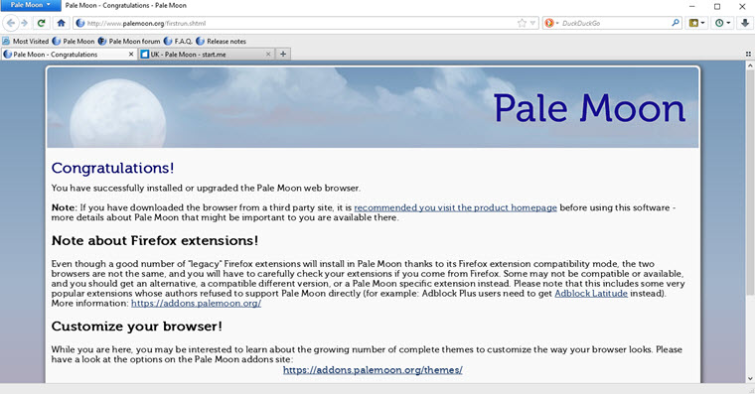Close the UK - Pale Moon - start.me tab
The width and height of the screenshot is (755, 394).
(x=268, y=54)
